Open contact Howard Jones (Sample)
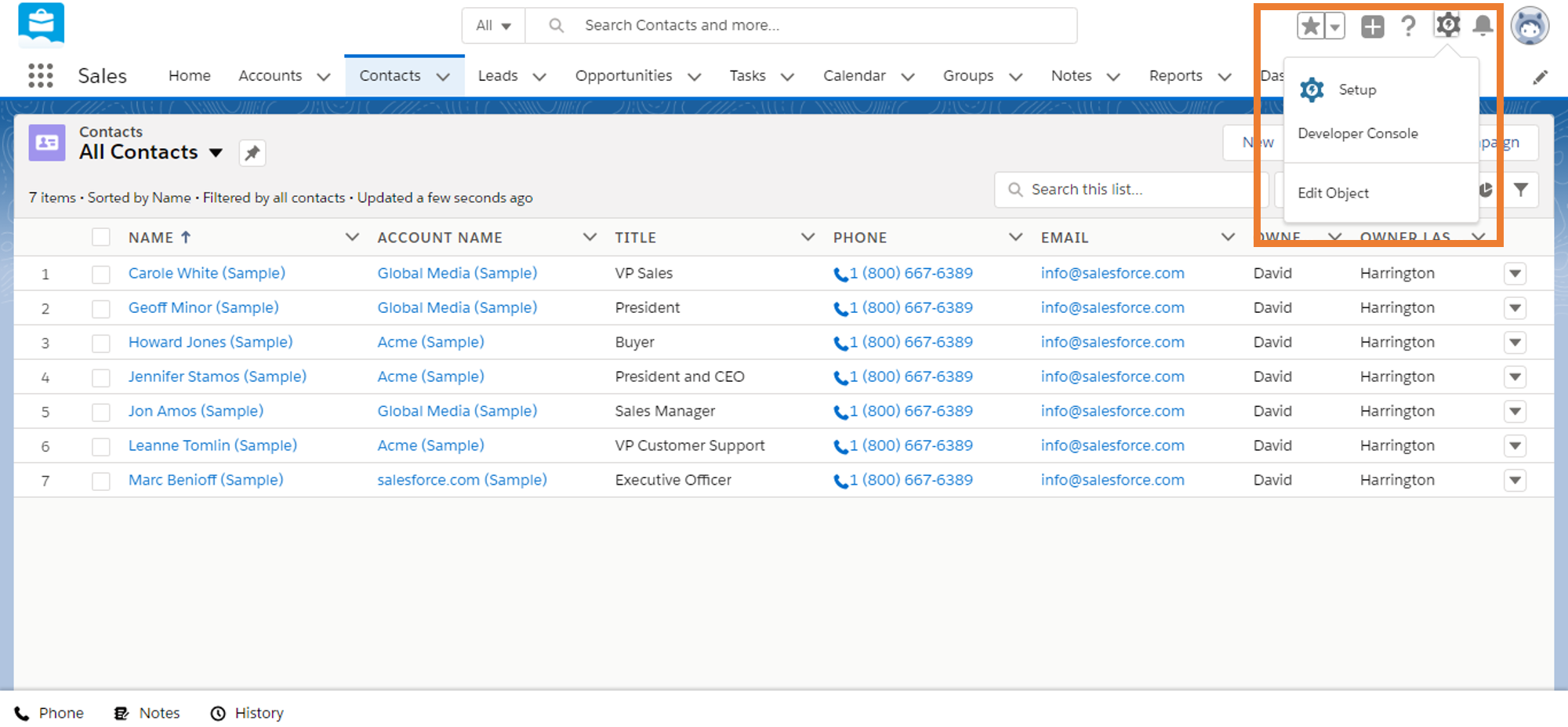The height and width of the screenshot is (727, 1568). coord(210,342)
